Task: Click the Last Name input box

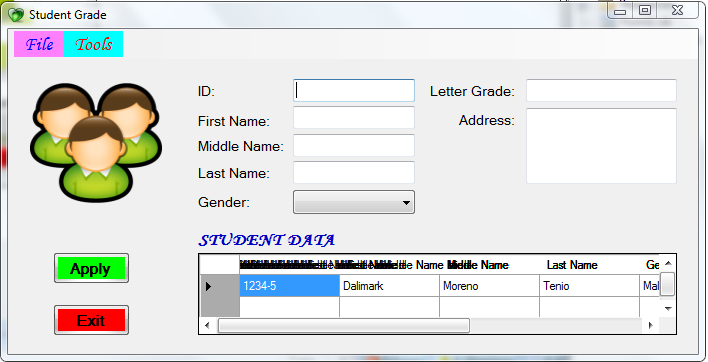Action: pyautogui.click(x=354, y=172)
